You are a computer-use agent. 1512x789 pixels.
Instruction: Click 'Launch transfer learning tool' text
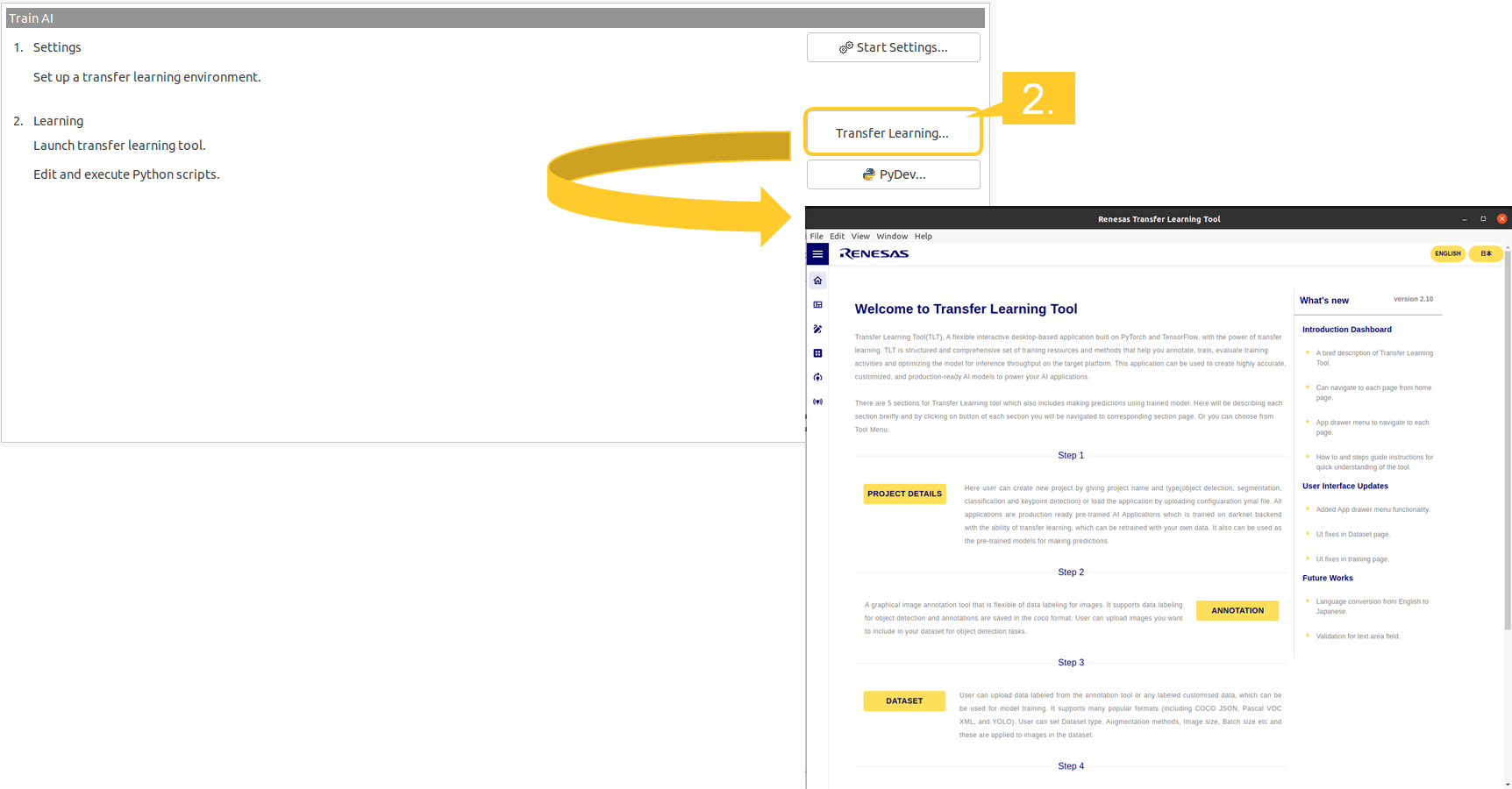point(119,146)
